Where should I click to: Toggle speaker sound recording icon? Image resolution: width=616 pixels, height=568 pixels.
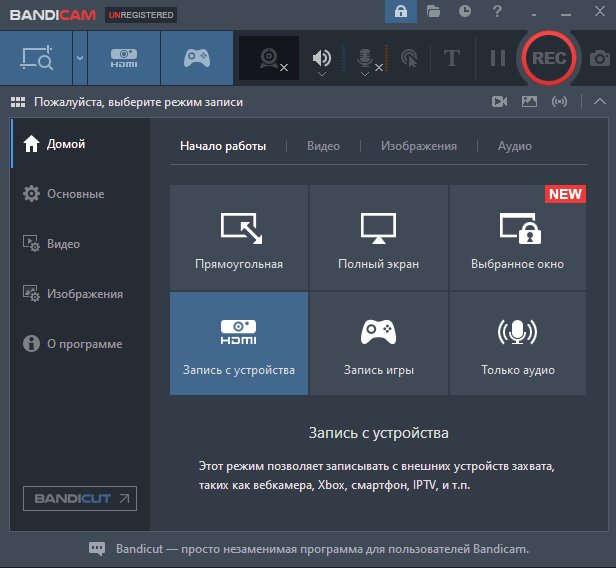coord(321,57)
